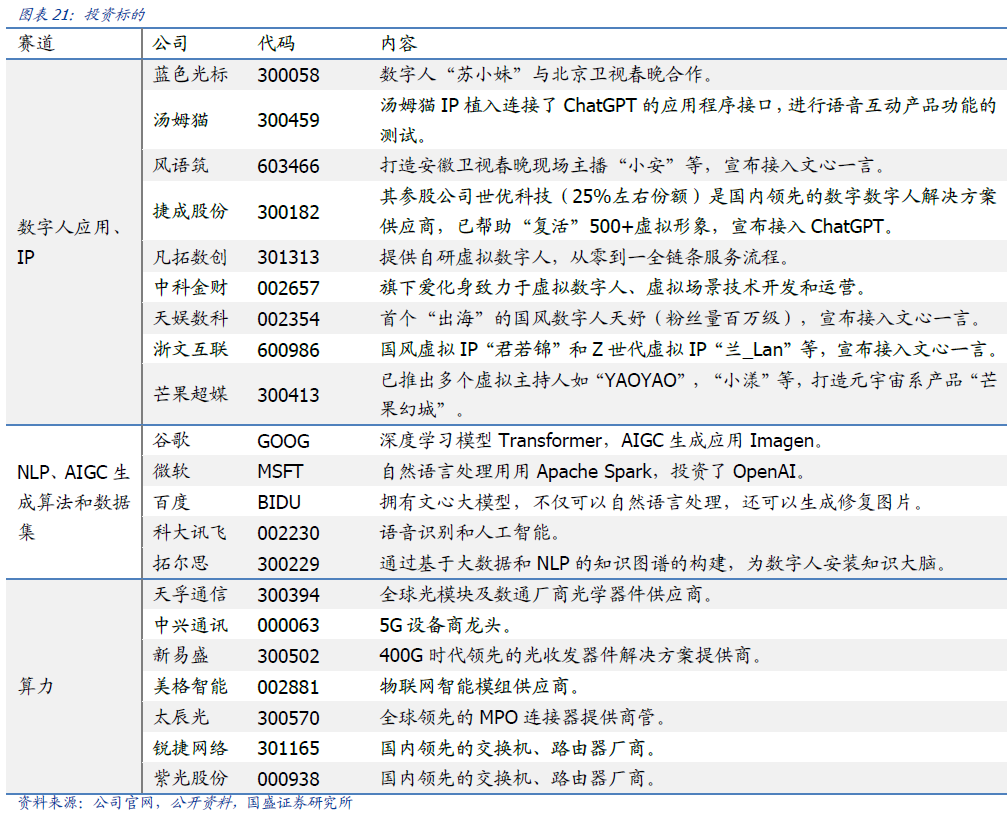Select ticker MSFT
1007x816 pixels.
pos(280,472)
